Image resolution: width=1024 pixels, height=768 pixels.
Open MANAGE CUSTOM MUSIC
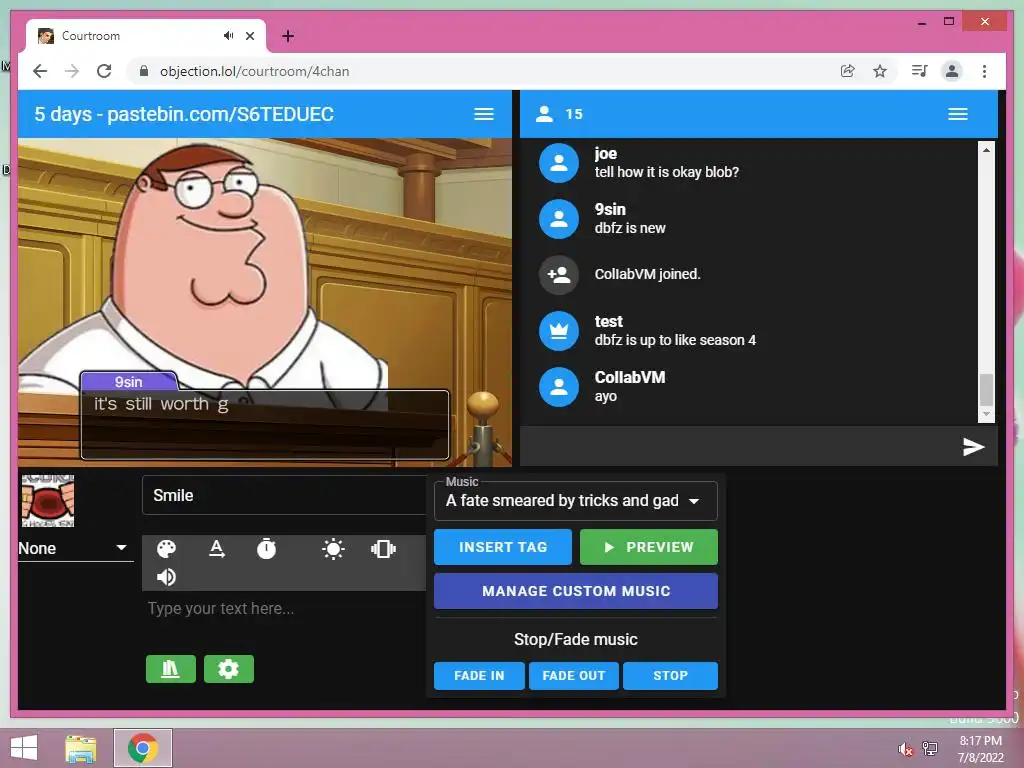(575, 591)
